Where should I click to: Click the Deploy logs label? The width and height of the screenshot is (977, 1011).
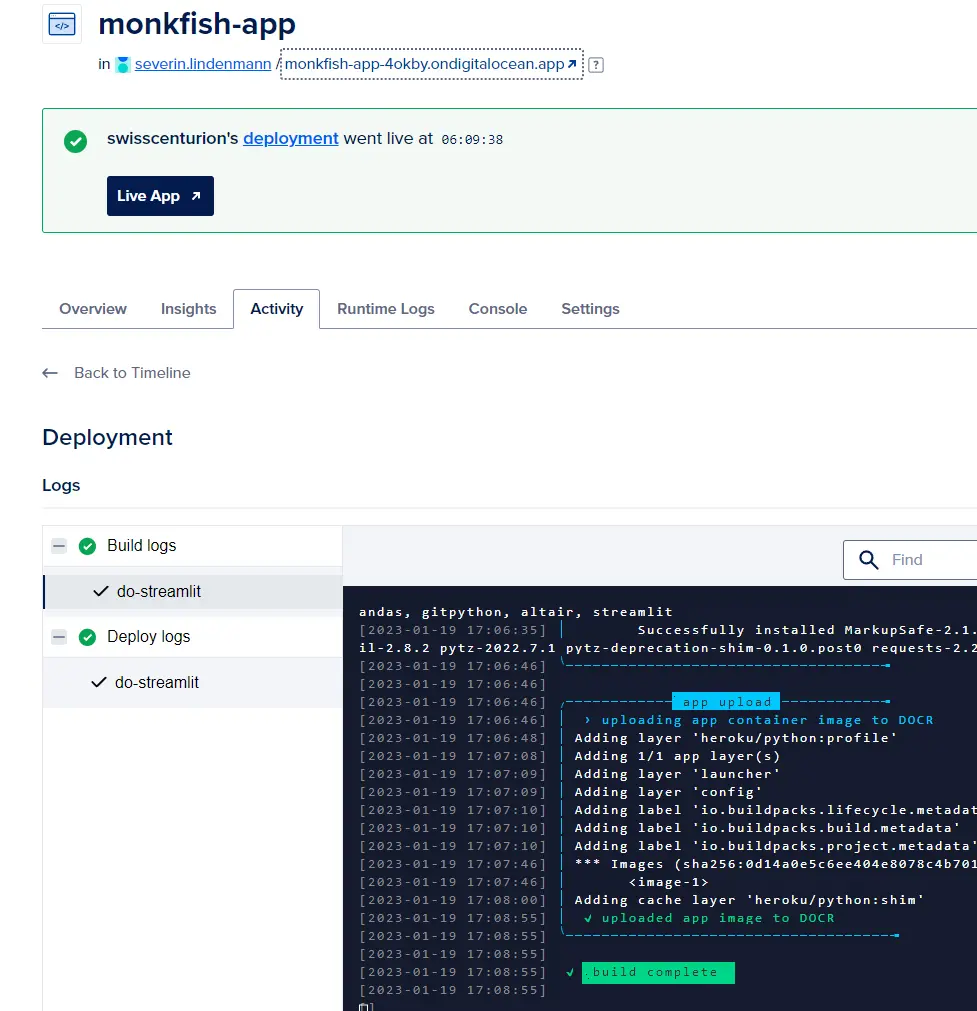[x=148, y=636]
